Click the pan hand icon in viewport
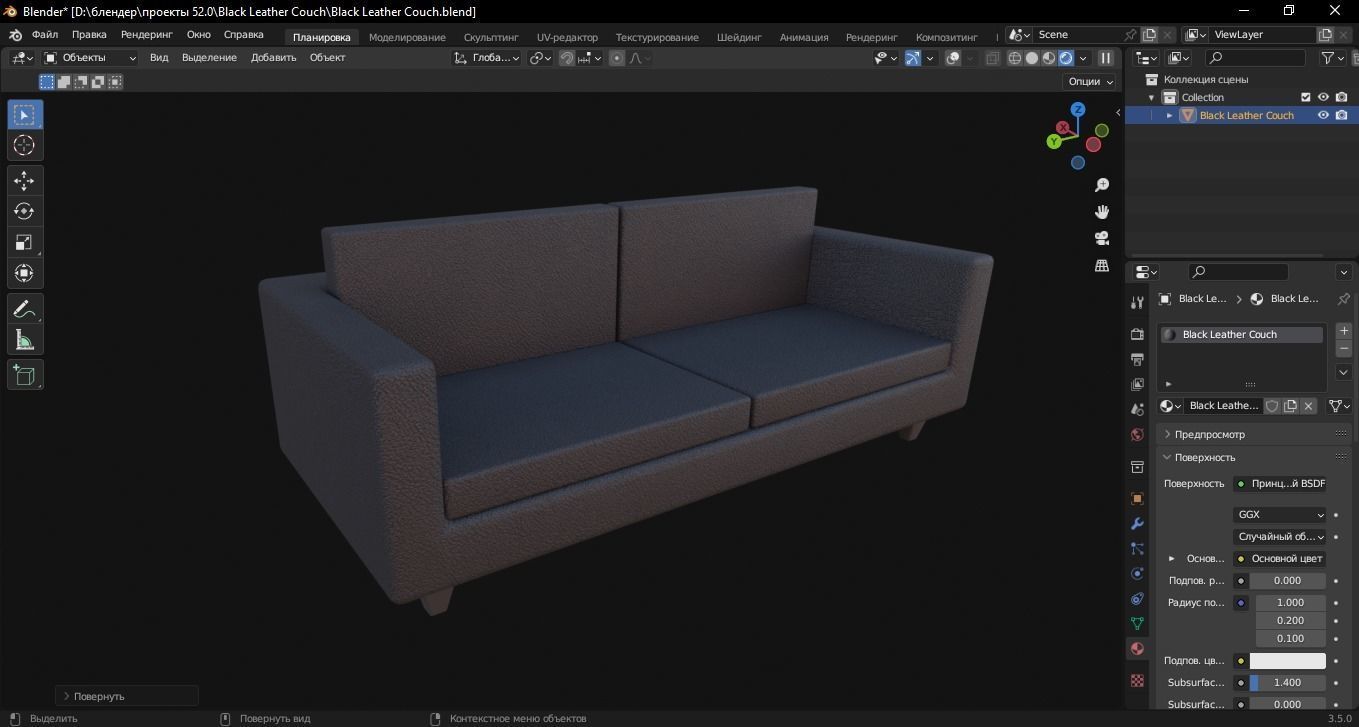The height and width of the screenshot is (727, 1359). coord(1102,211)
